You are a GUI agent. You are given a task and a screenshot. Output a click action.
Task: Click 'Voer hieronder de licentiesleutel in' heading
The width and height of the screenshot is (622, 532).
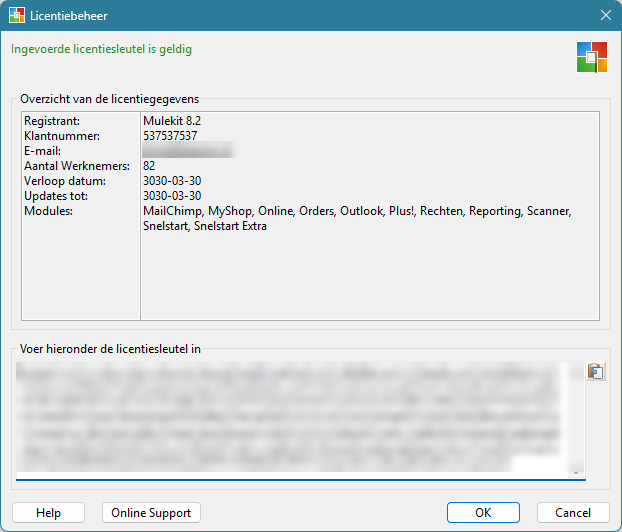(110, 349)
